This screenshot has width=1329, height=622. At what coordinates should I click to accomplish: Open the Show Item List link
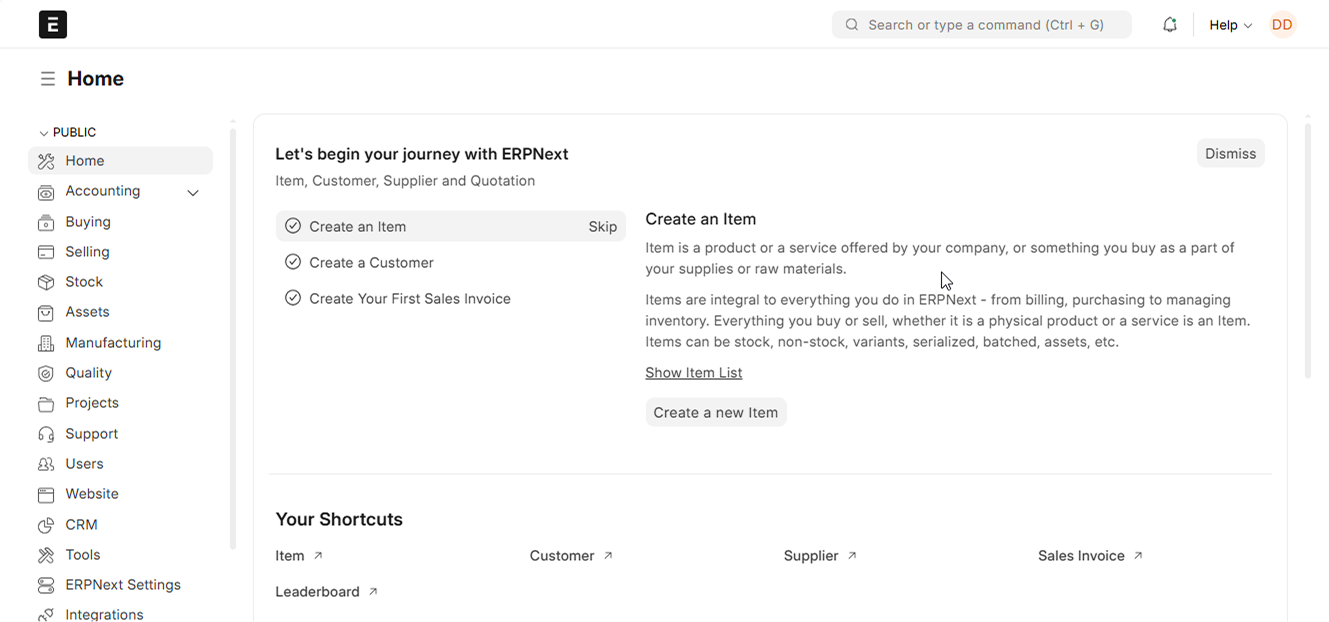(694, 373)
